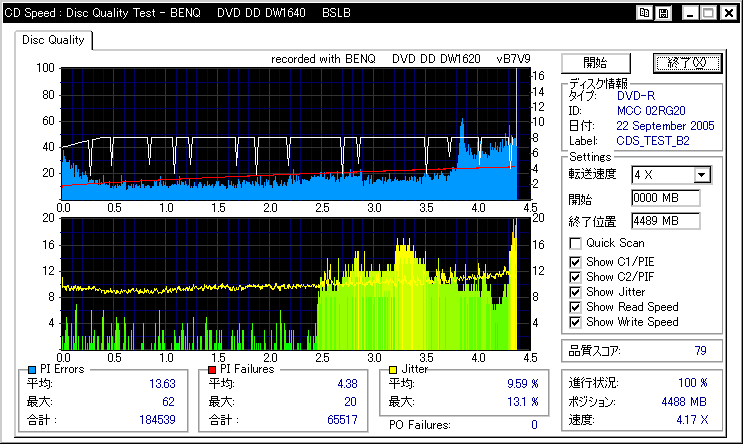Click the date 22 September 2005
The width and height of the screenshot is (743, 444).
(x=665, y=126)
